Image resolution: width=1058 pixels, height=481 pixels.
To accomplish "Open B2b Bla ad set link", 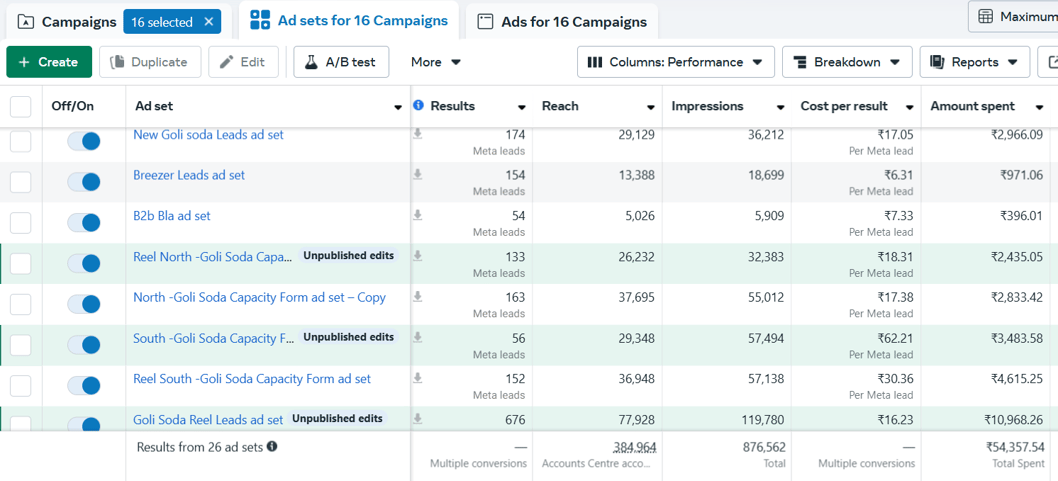I will [172, 216].
